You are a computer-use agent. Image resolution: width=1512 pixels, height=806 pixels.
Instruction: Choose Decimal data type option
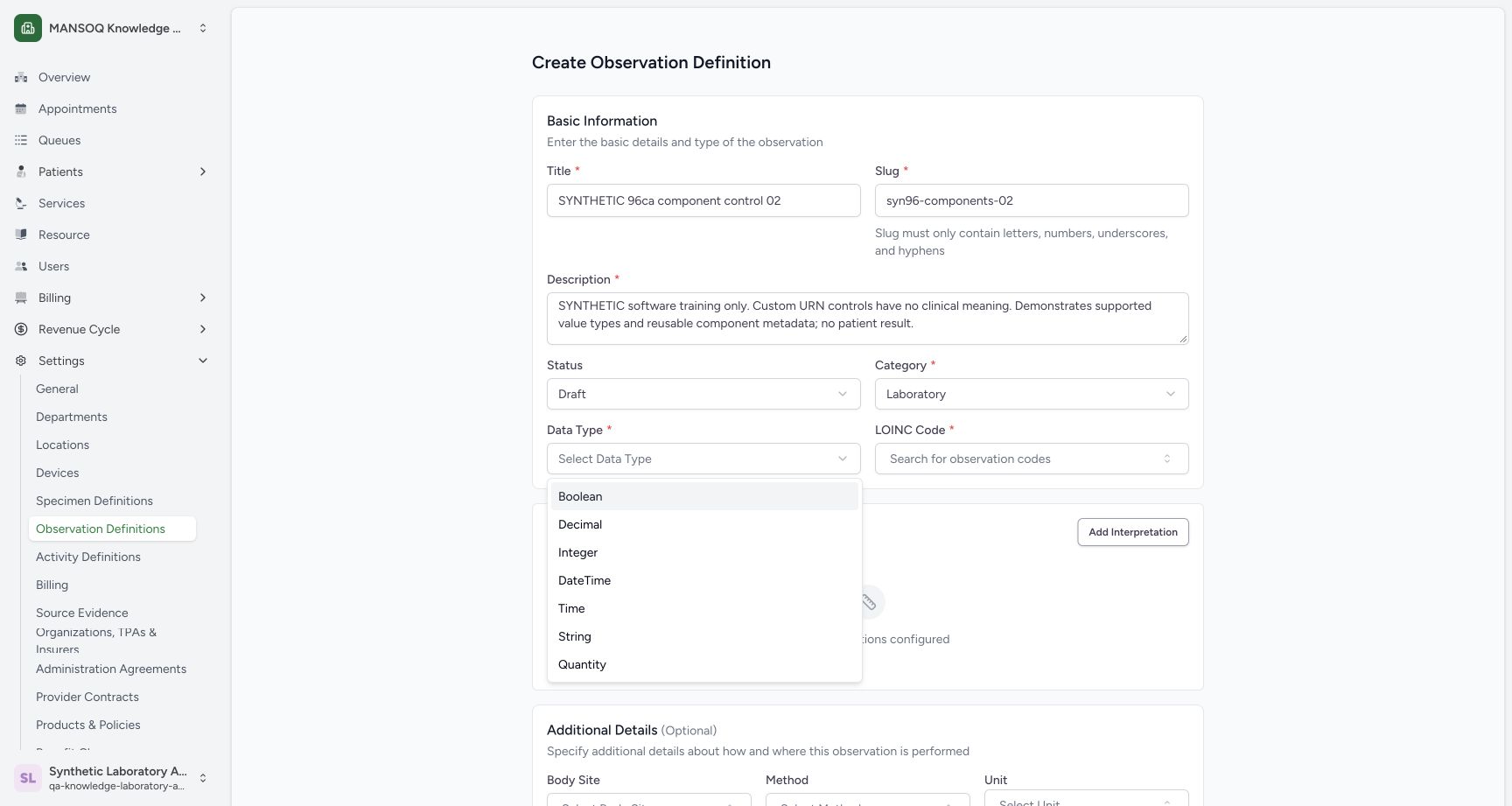point(704,524)
